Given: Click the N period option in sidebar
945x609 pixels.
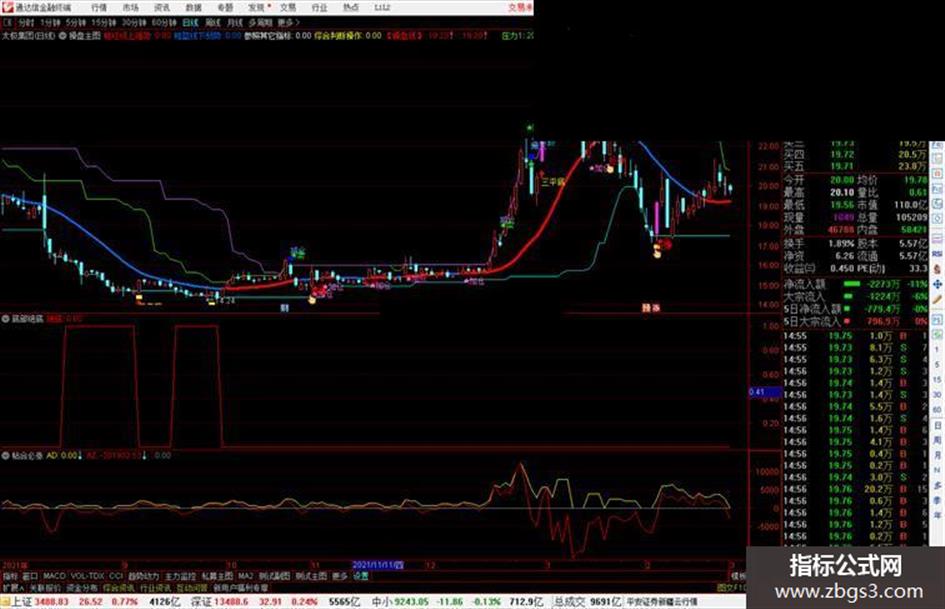Looking at the screenshot, I should [x=937, y=470].
